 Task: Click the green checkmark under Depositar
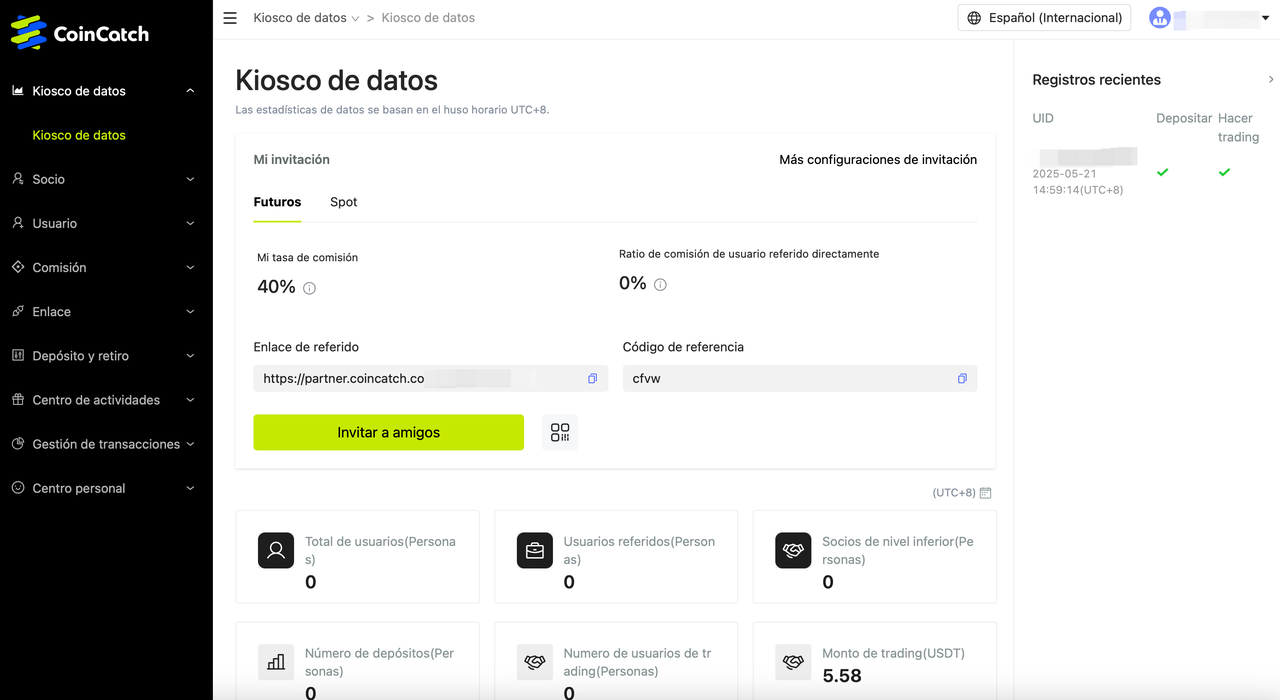(x=1162, y=172)
